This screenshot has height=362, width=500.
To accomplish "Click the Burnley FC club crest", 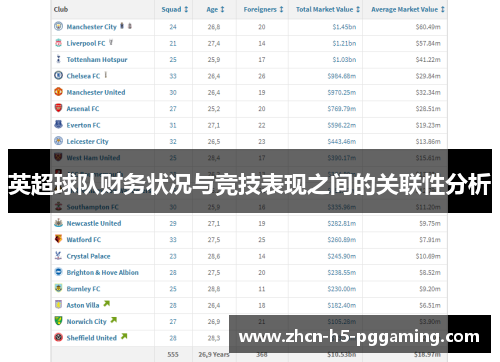I will (58, 288).
